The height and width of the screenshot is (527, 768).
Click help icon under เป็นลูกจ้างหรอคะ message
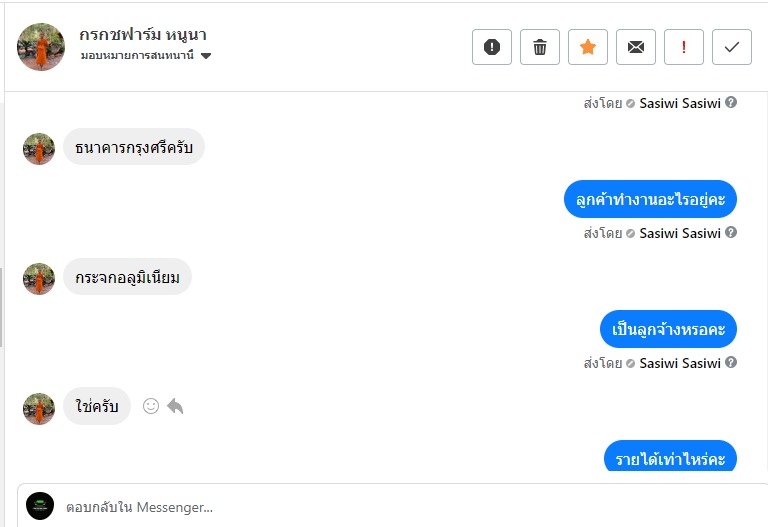(x=731, y=363)
